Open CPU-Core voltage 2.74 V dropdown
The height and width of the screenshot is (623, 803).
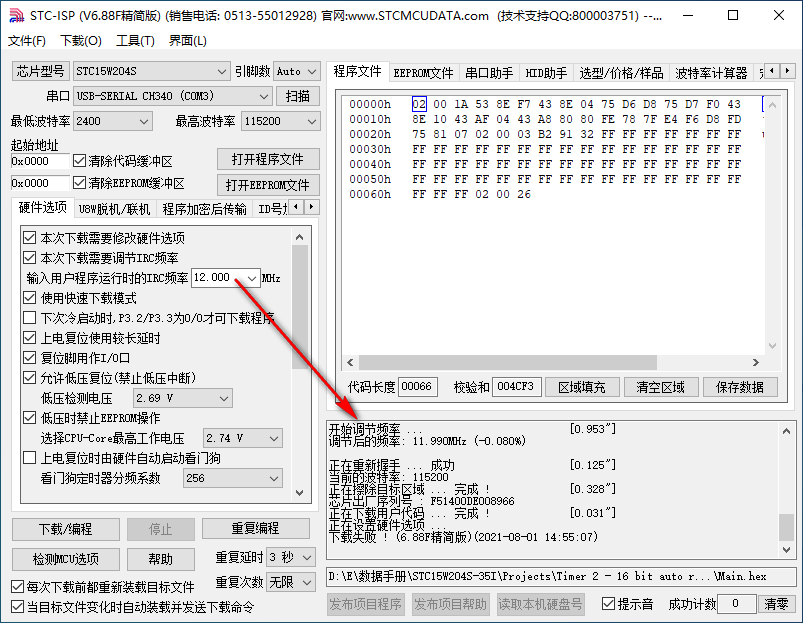(x=243, y=438)
